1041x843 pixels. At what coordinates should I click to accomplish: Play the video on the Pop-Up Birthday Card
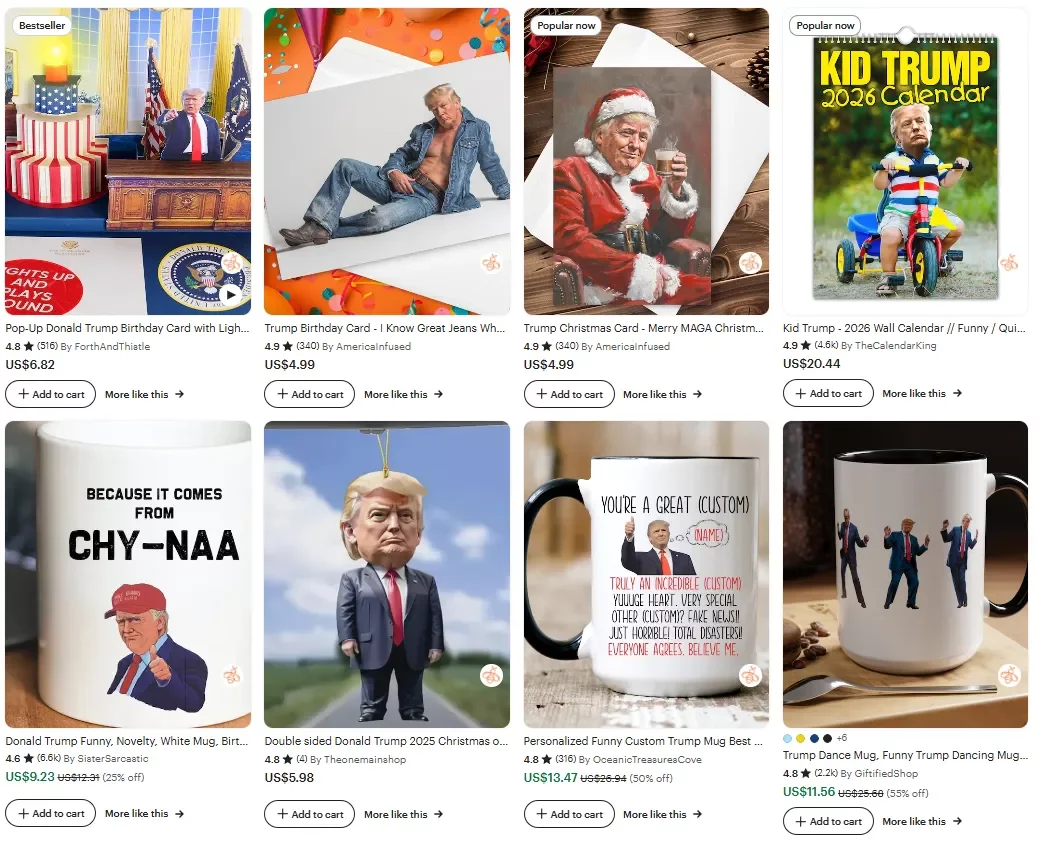(230, 295)
